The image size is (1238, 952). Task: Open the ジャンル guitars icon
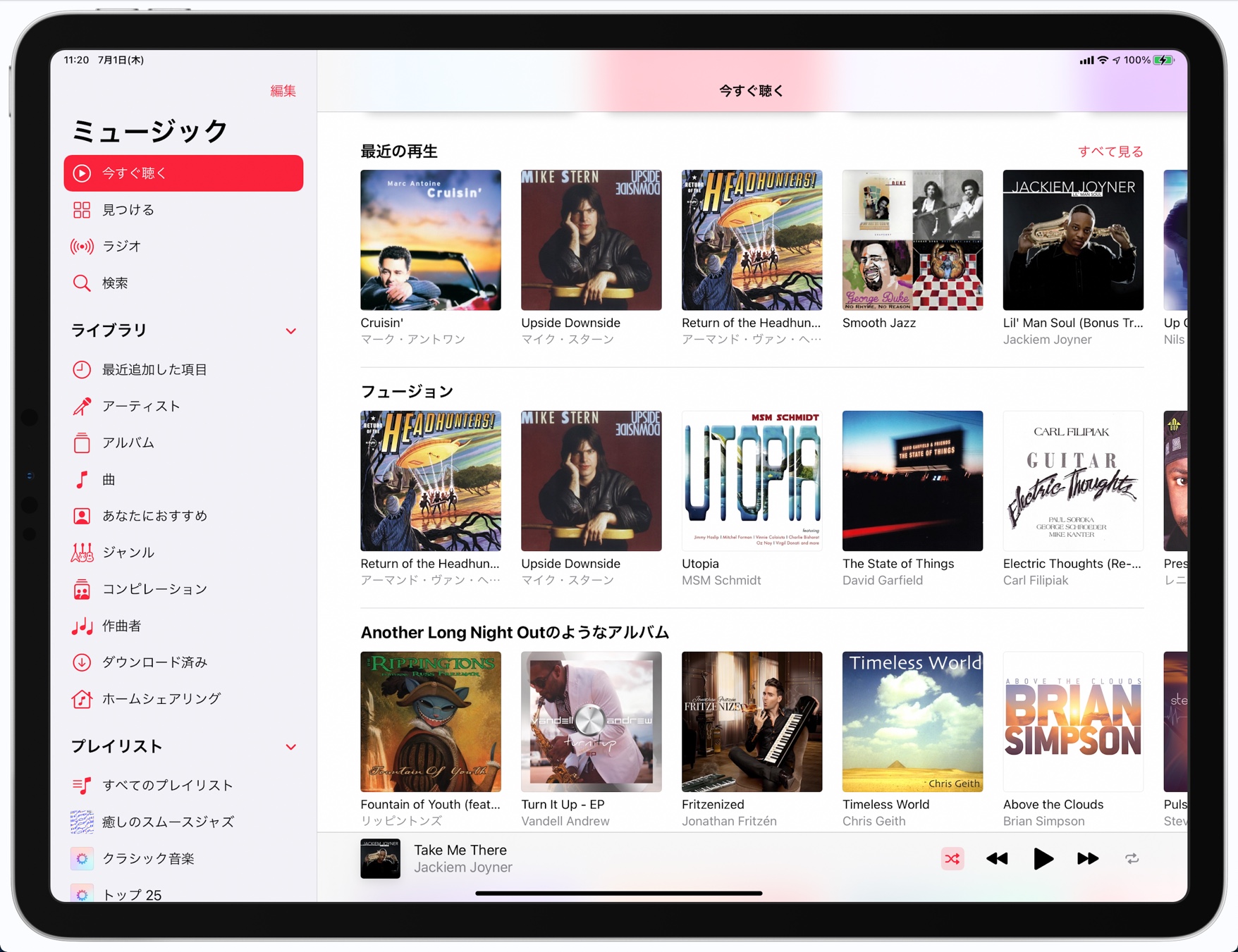82,552
